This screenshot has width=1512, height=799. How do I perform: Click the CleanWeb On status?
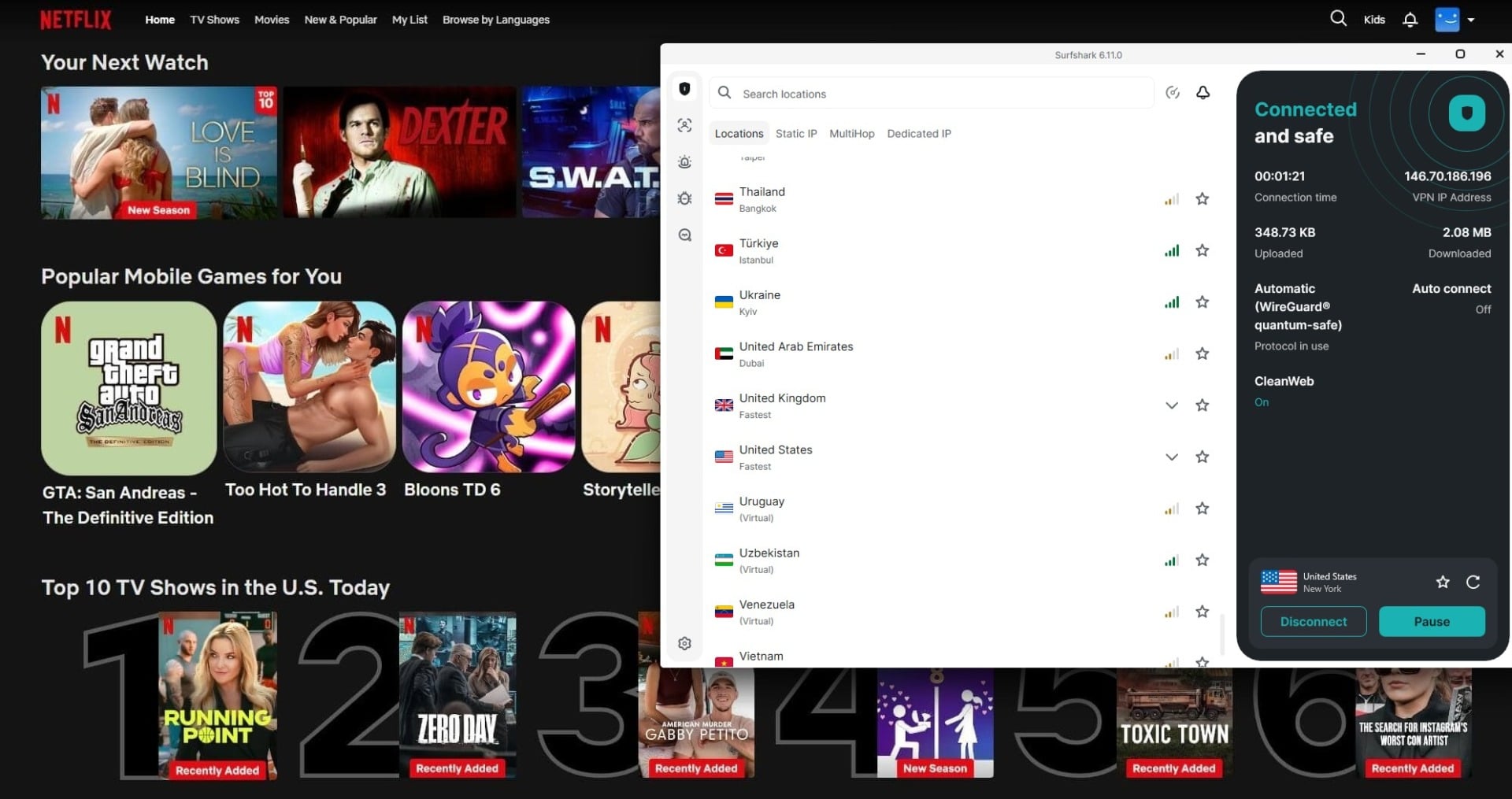(1261, 402)
